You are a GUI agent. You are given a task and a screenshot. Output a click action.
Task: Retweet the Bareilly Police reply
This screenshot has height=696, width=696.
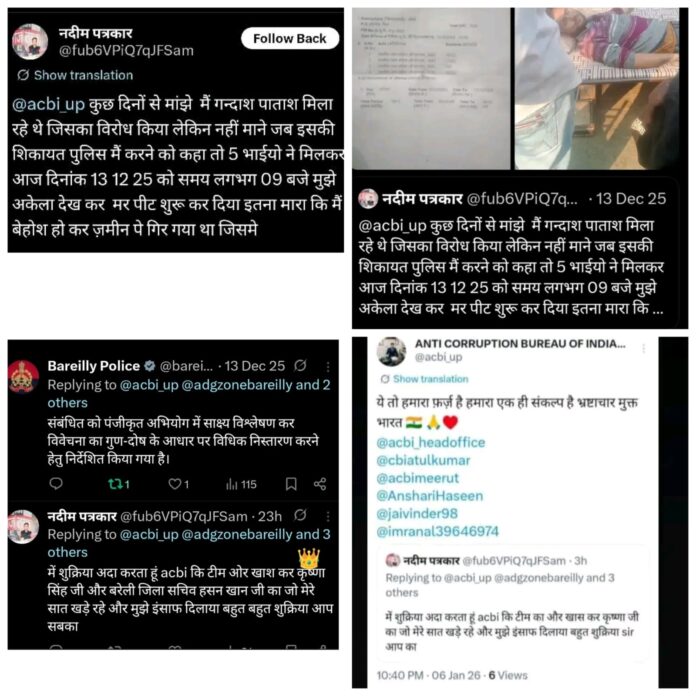119,484
